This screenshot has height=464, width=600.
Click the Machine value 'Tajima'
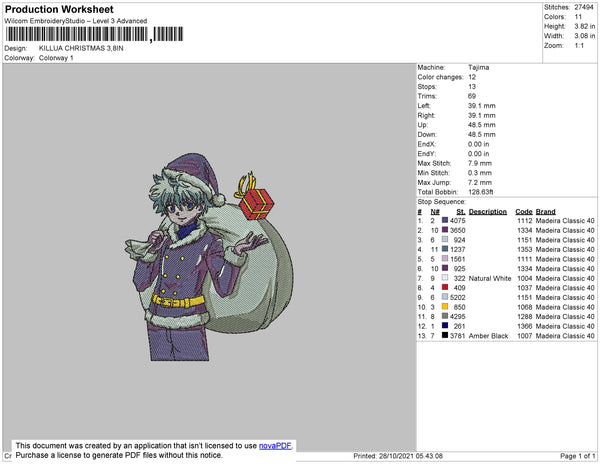click(x=479, y=67)
